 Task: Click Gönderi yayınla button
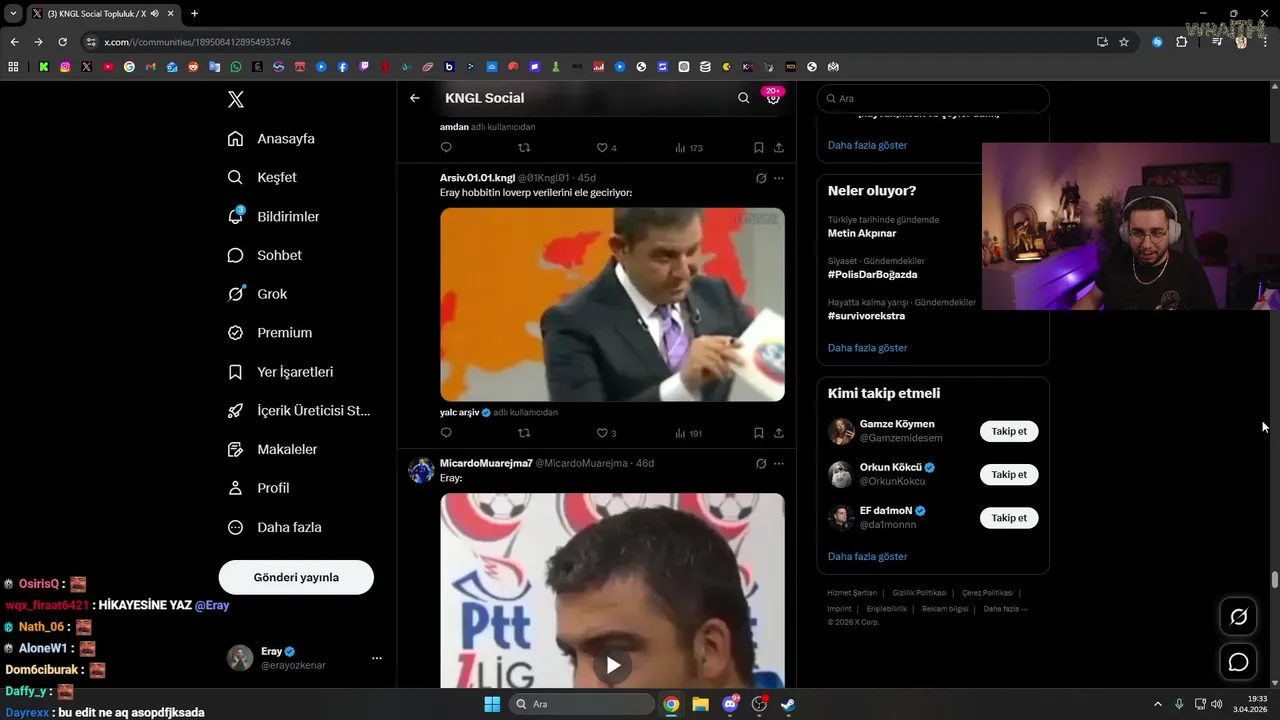coord(296,577)
